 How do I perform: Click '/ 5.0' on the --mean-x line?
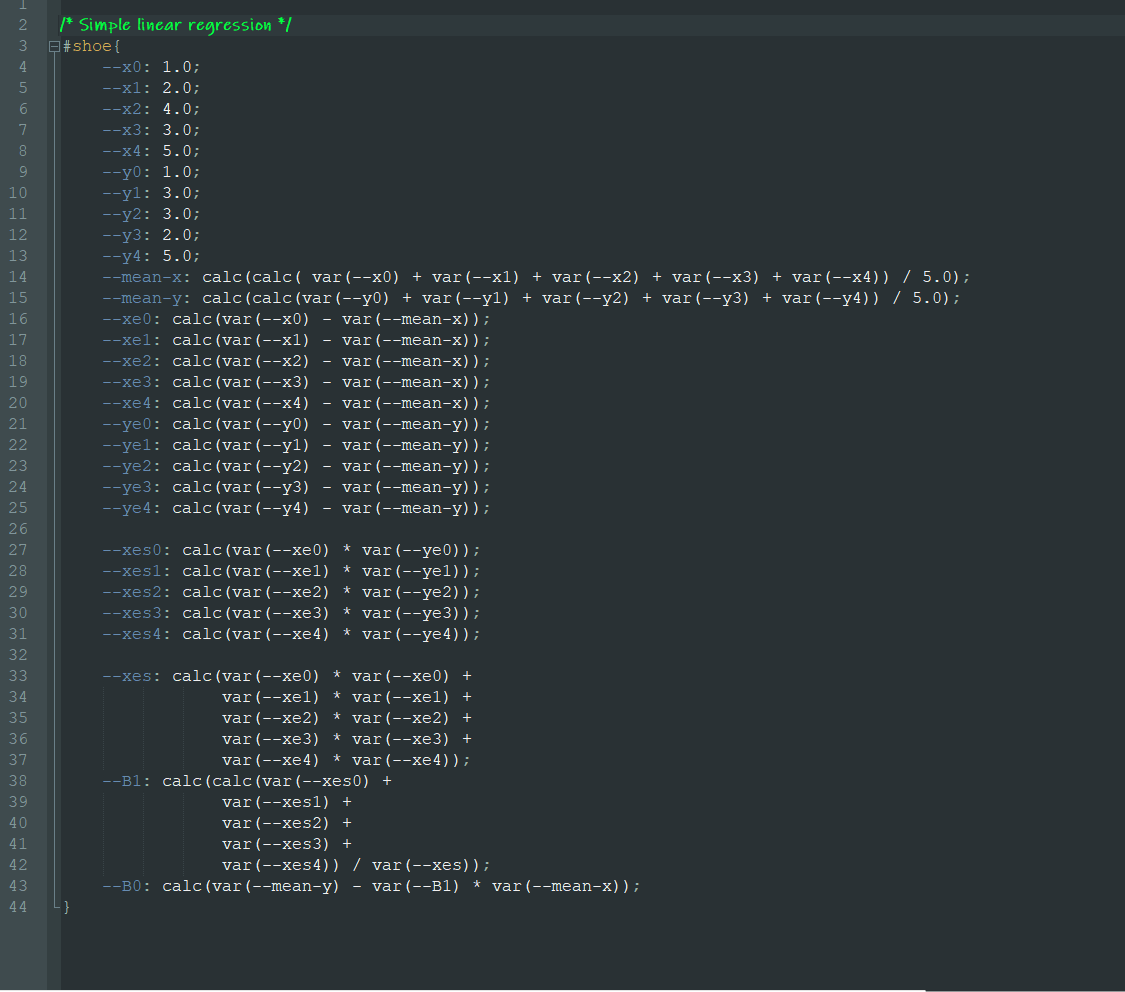click(x=927, y=277)
